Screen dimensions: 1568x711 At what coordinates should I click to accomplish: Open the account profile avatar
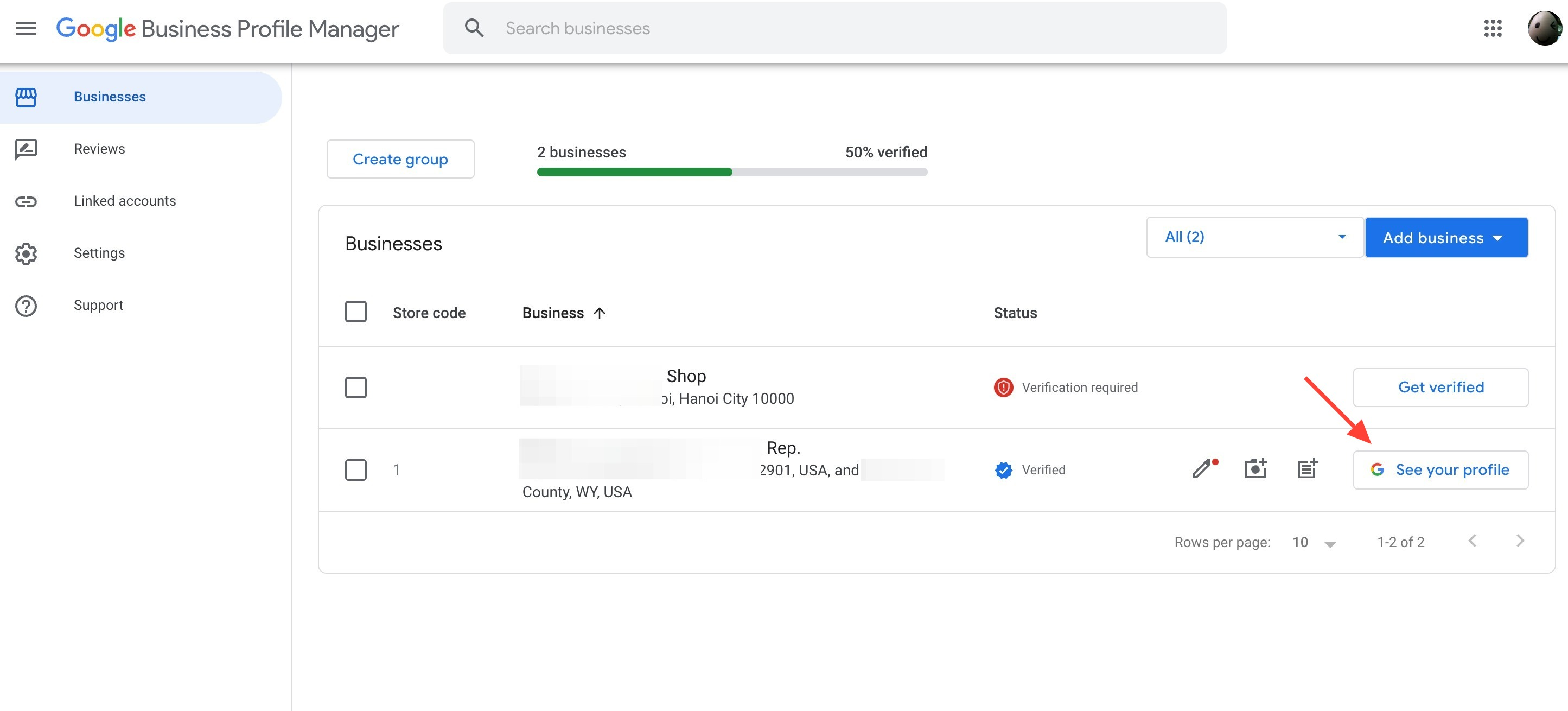[1544, 28]
